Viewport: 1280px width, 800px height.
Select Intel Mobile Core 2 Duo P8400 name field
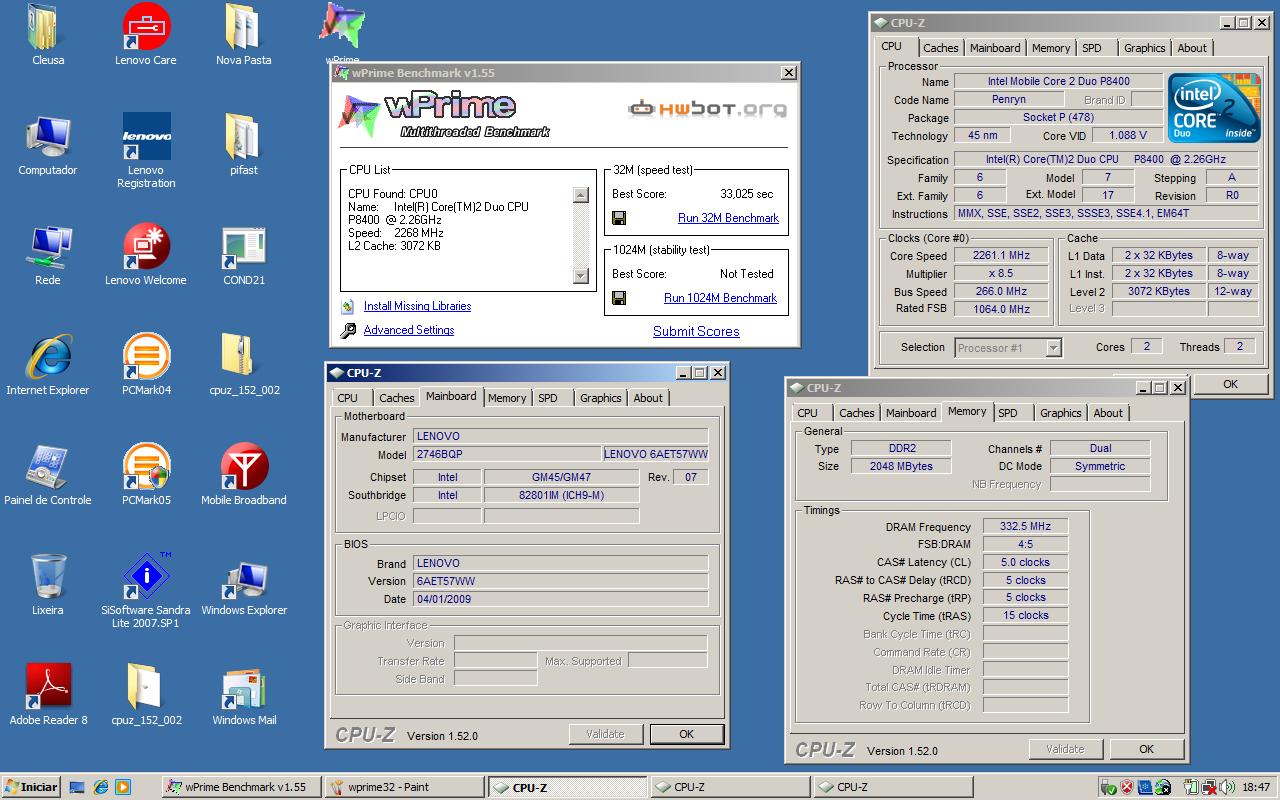click(x=1058, y=82)
